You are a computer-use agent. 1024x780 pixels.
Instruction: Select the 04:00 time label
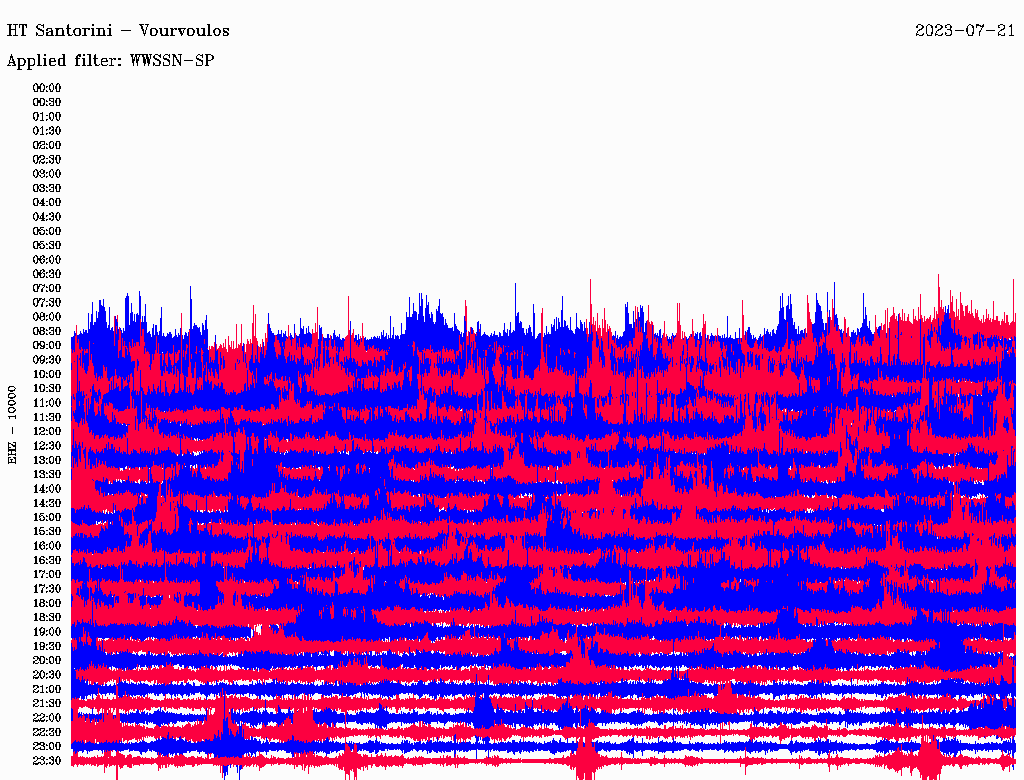click(47, 203)
